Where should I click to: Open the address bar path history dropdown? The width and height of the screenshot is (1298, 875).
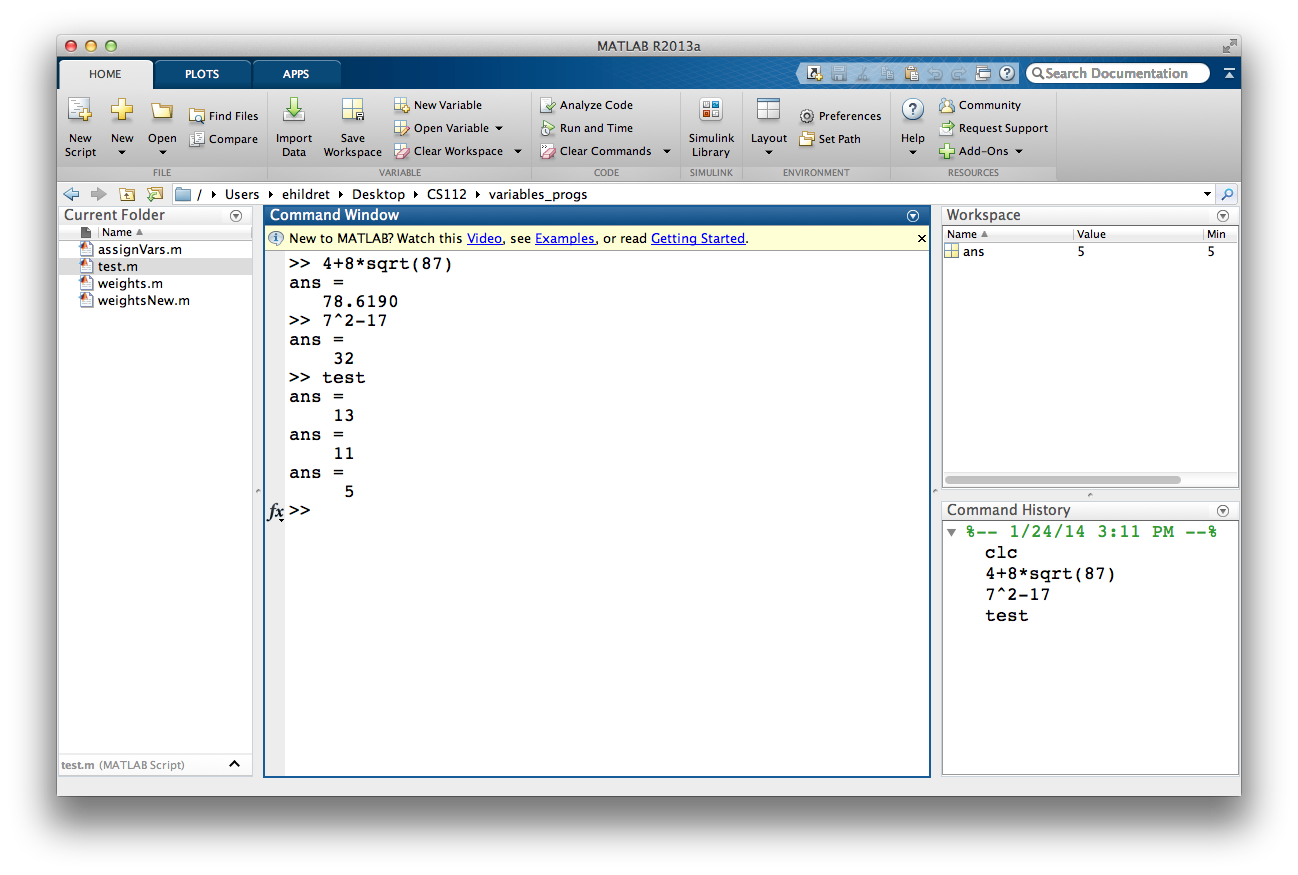click(x=1207, y=194)
